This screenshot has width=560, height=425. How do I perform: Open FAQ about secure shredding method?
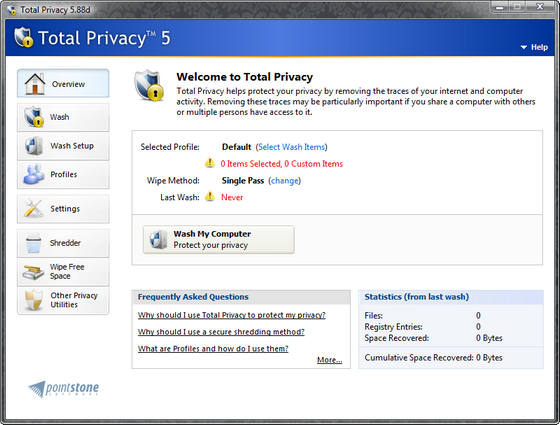[221, 332]
